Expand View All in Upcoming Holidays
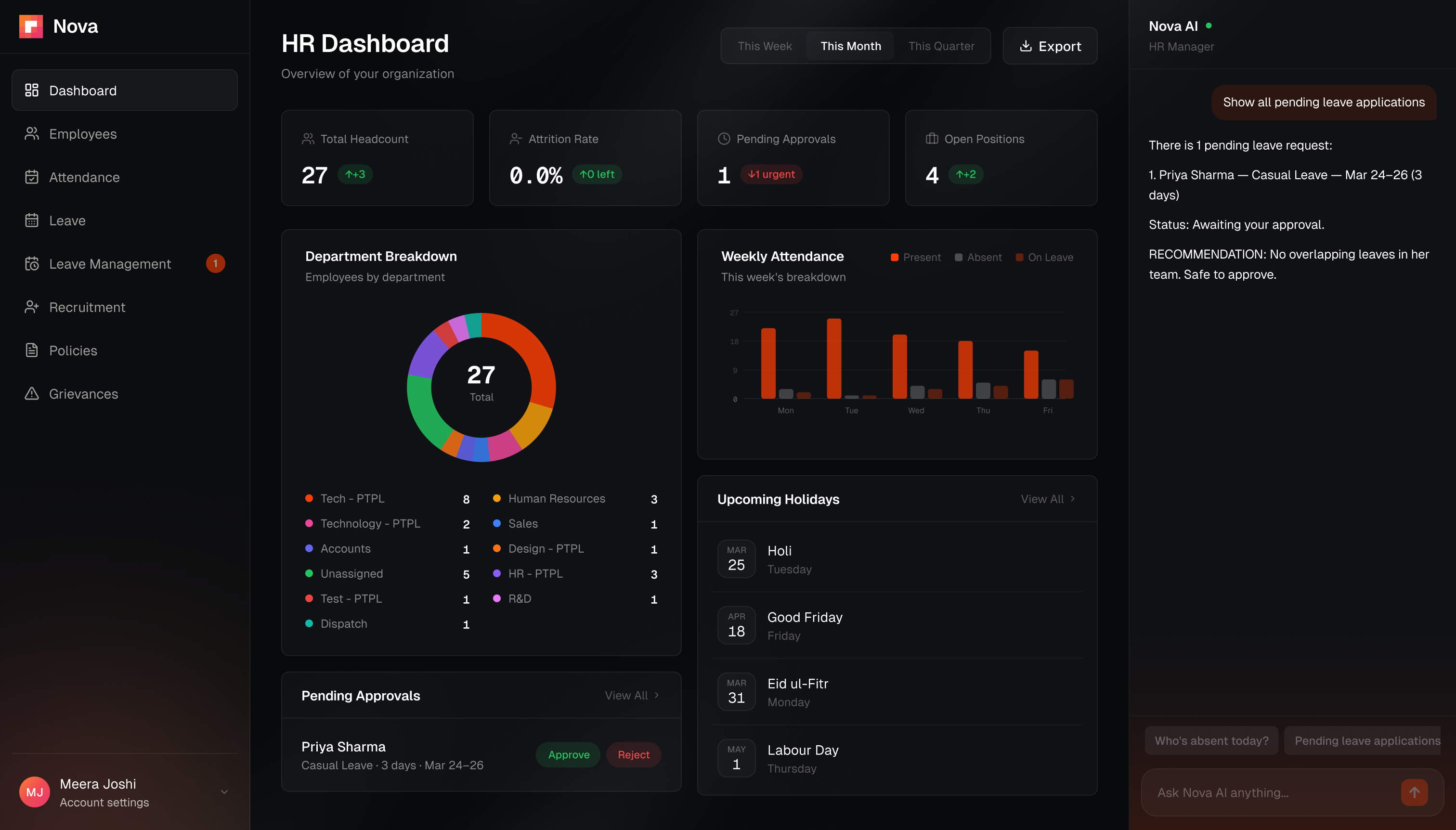1456x830 pixels. pyautogui.click(x=1048, y=499)
